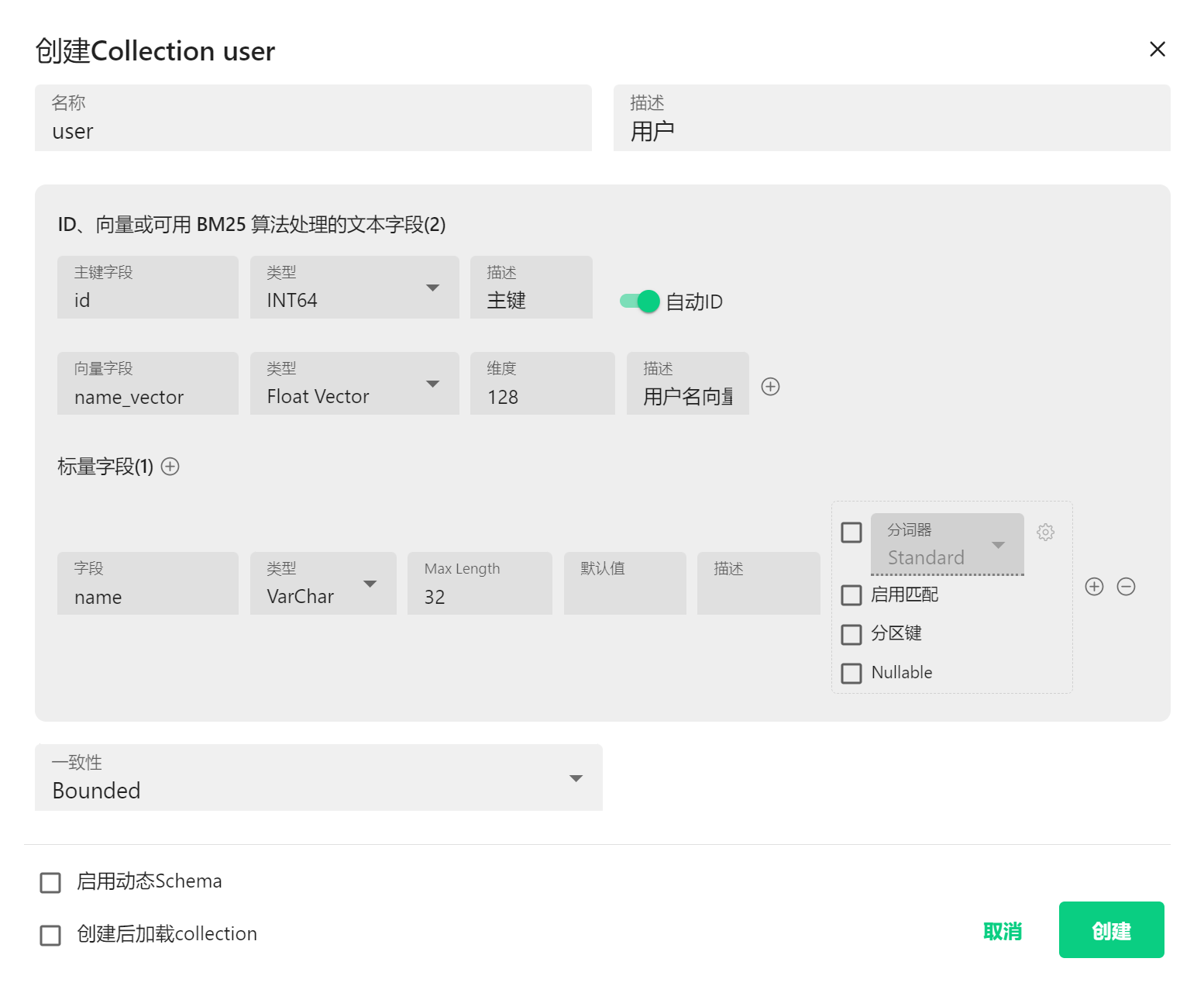1204x986 pixels.
Task: Enable the Nullable checkbox
Action: [851, 673]
